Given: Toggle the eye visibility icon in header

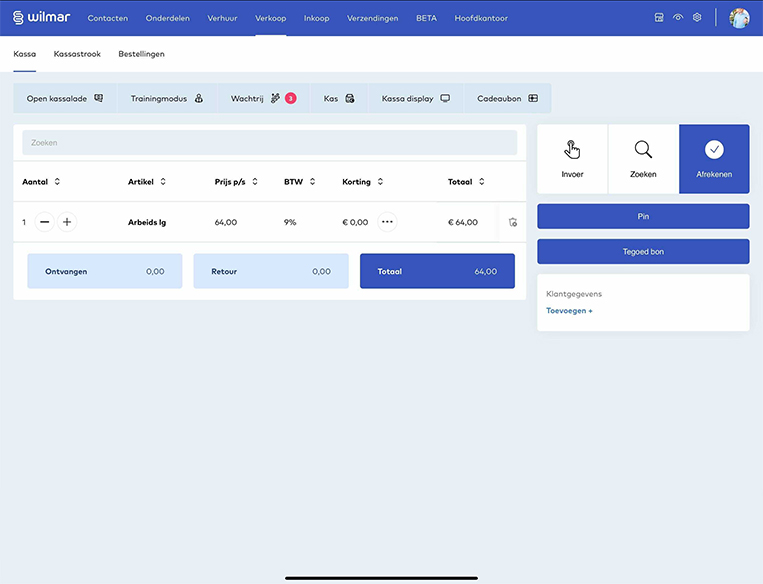Looking at the screenshot, I should pyautogui.click(x=678, y=18).
